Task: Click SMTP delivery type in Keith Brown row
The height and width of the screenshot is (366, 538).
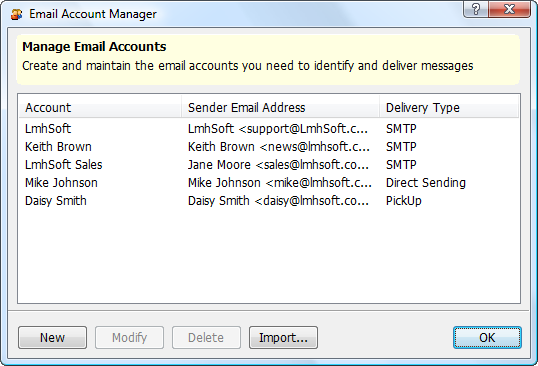Action: 401,147
